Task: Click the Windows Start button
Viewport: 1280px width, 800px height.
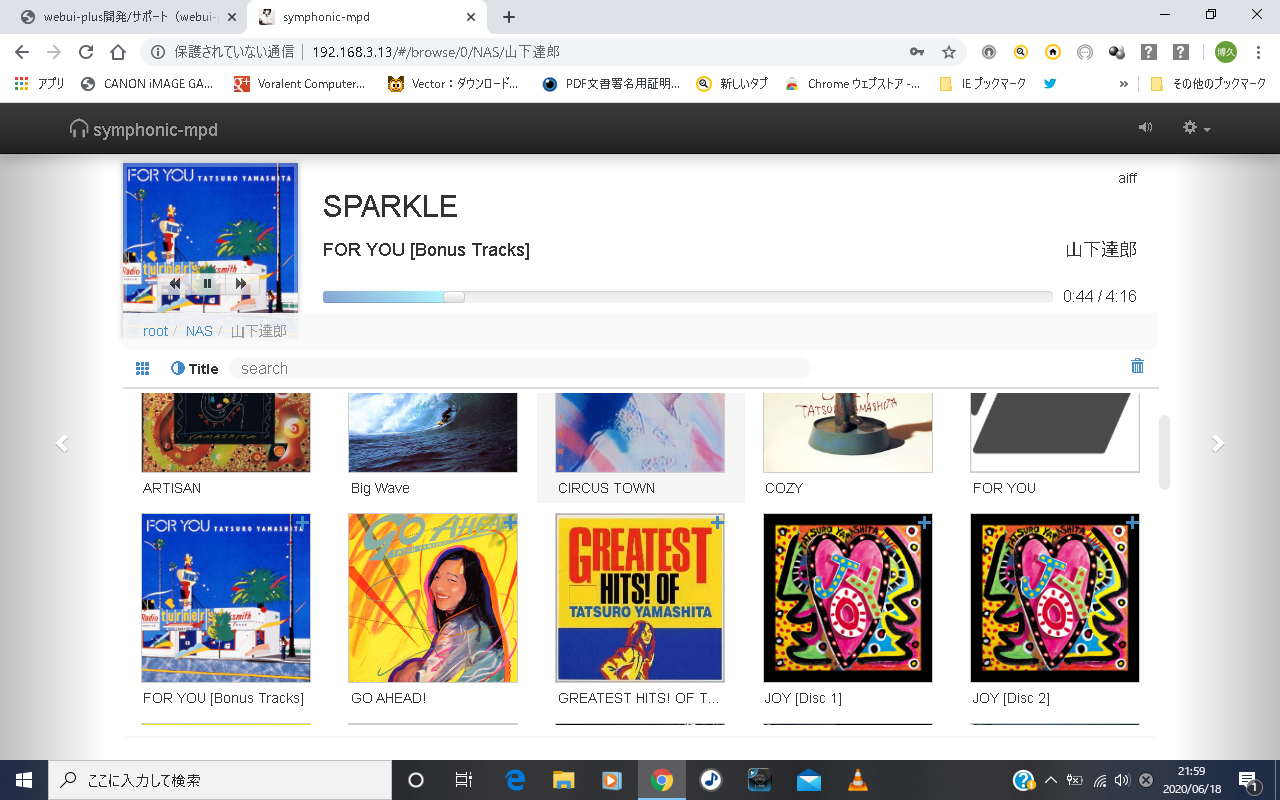Action: click(x=23, y=780)
